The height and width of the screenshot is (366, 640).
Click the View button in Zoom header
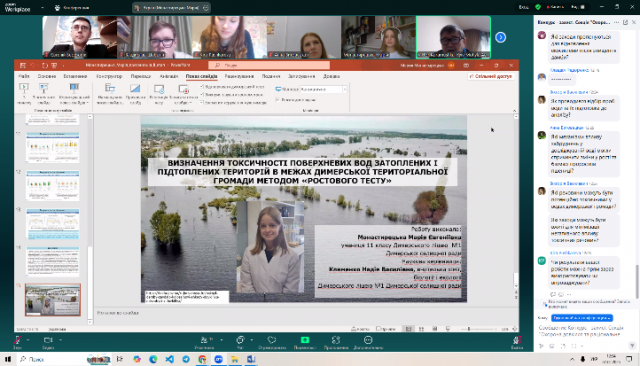point(578,7)
